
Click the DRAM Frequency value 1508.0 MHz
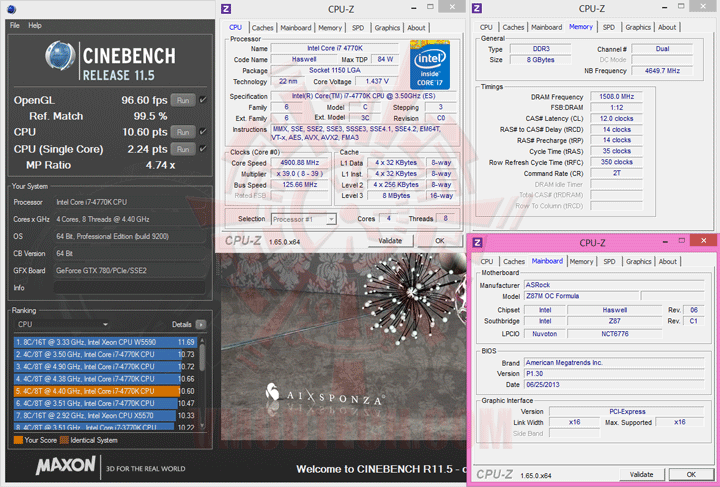pos(616,97)
